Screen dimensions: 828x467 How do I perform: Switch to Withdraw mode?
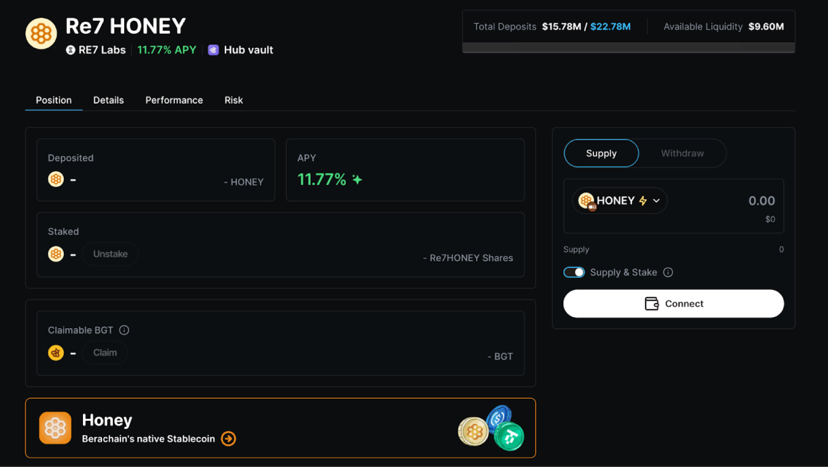click(682, 153)
